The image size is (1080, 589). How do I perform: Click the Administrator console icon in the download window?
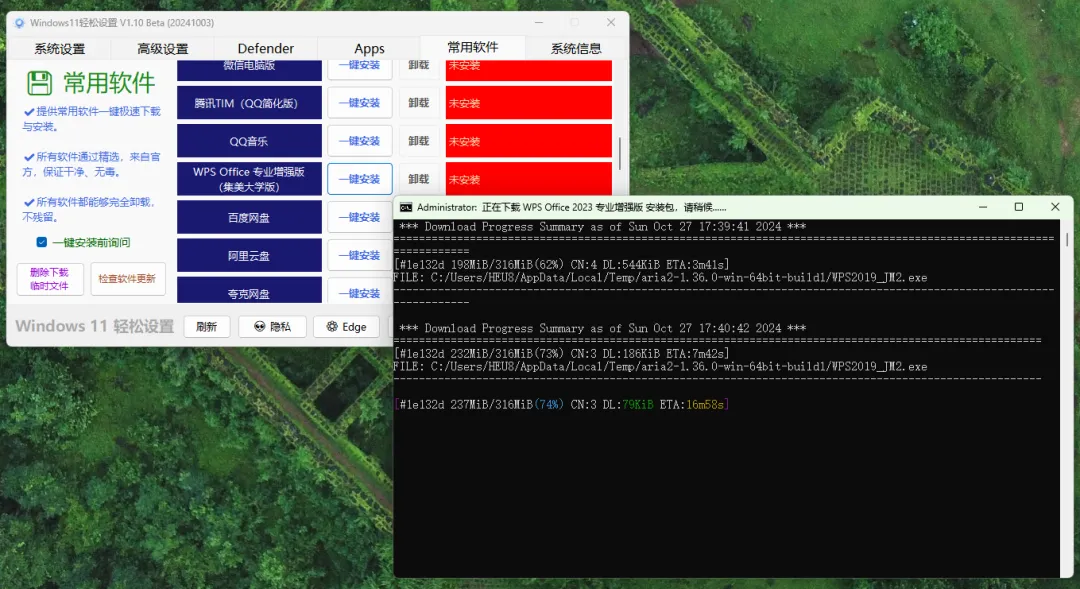(x=404, y=206)
